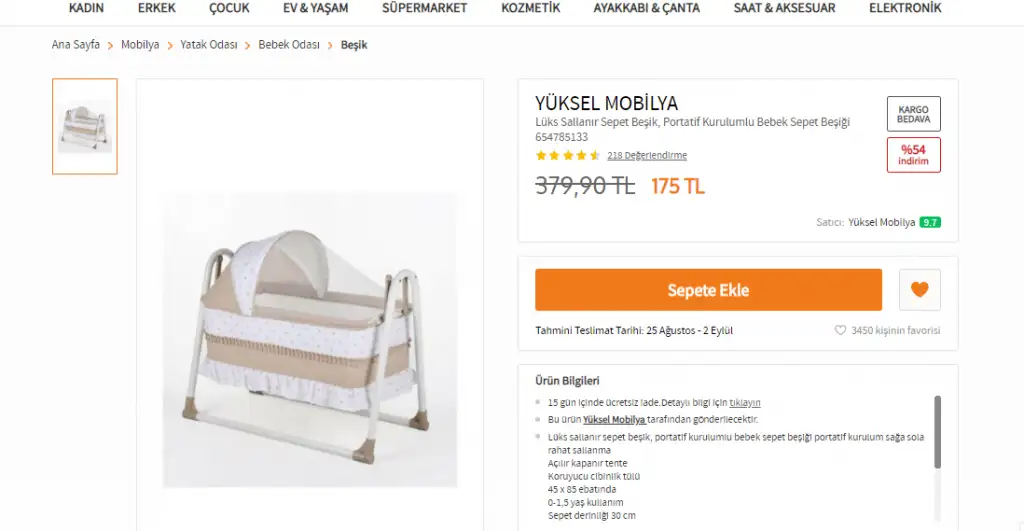Click the main crib product image
This screenshot has width=1024, height=531.
tap(310, 339)
